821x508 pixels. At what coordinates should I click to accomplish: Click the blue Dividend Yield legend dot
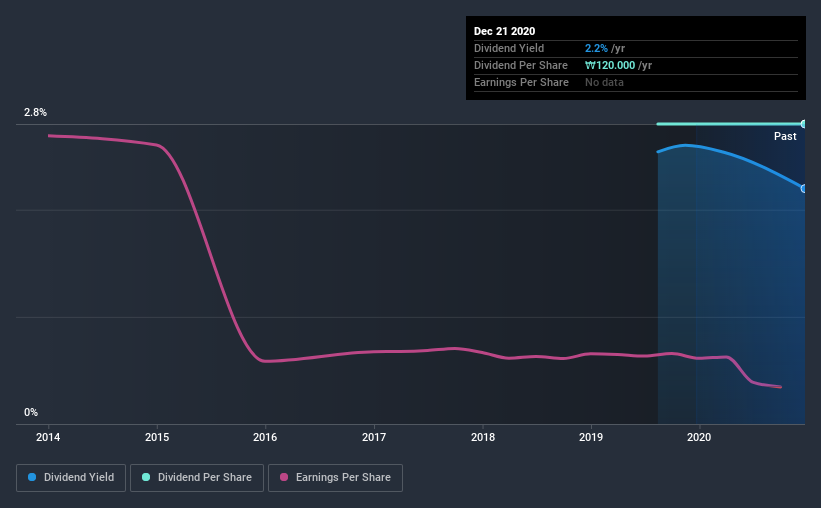pos(32,477)
